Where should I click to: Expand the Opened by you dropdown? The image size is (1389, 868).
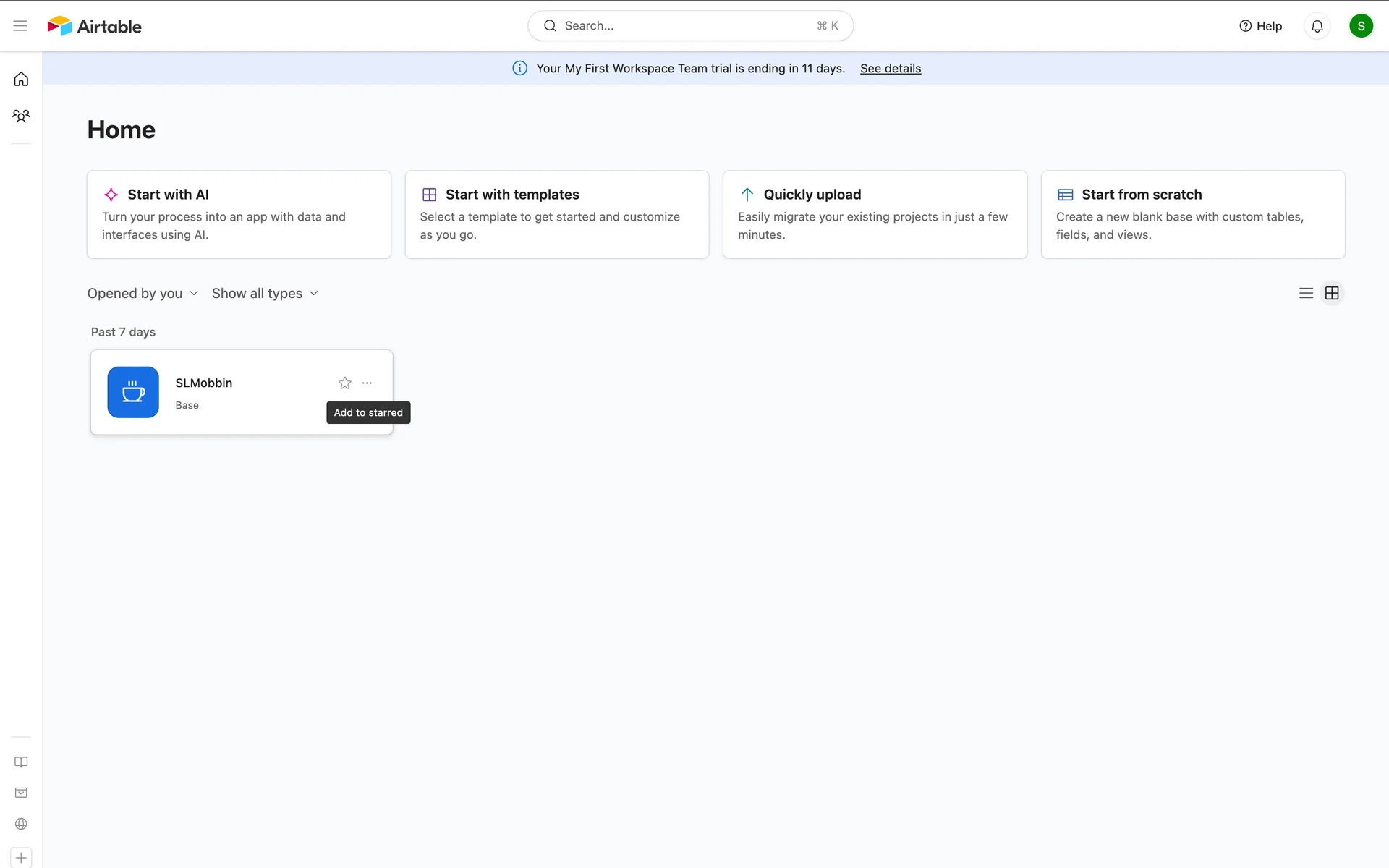143,293
